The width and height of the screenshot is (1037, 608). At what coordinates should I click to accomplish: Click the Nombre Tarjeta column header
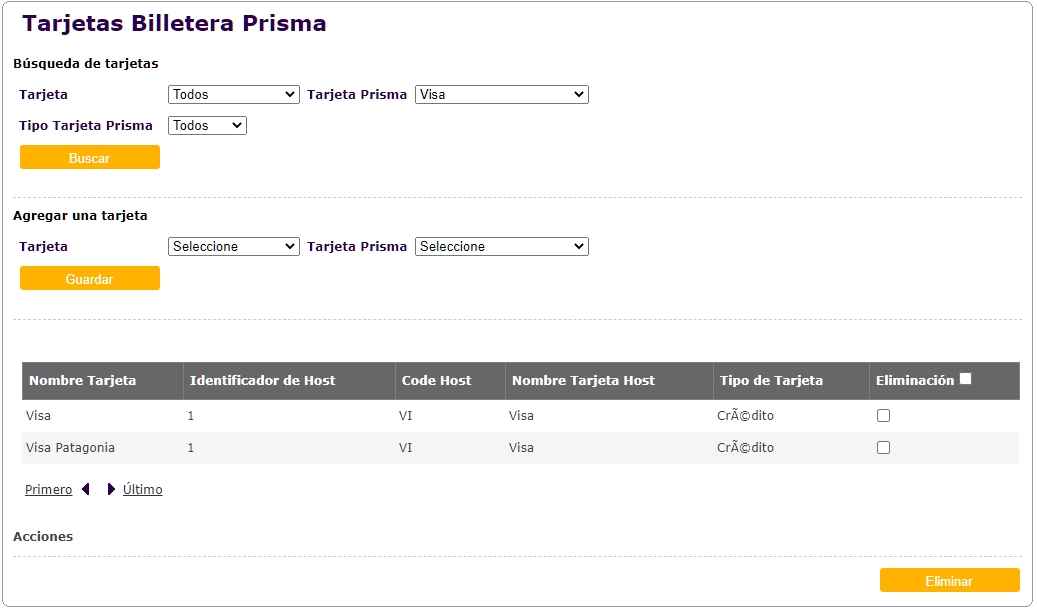tap(83, 381)
